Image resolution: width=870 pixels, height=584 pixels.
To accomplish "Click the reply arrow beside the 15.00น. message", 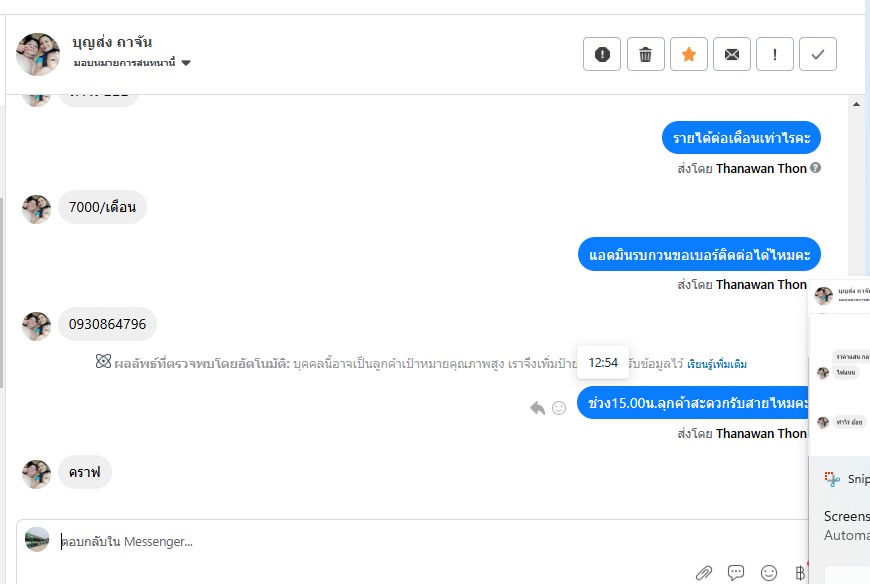I will point(537,408).
